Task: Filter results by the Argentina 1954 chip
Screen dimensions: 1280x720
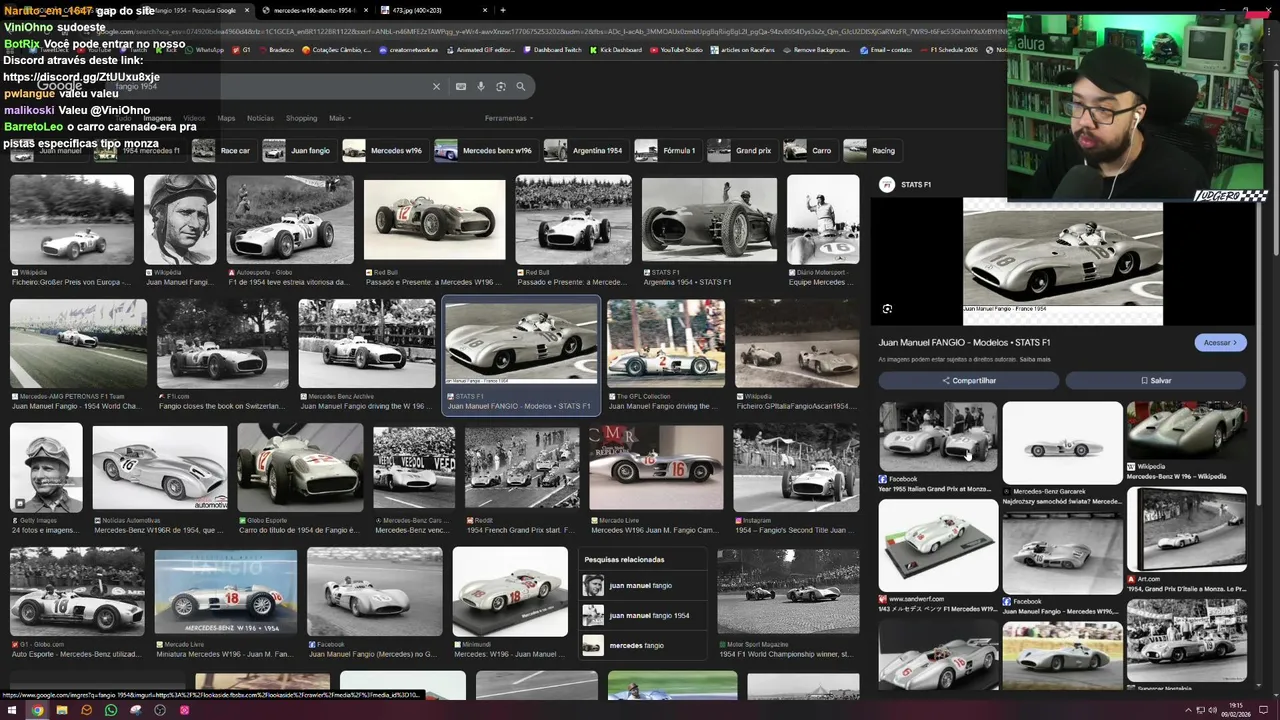Action: tap(585, 151)
